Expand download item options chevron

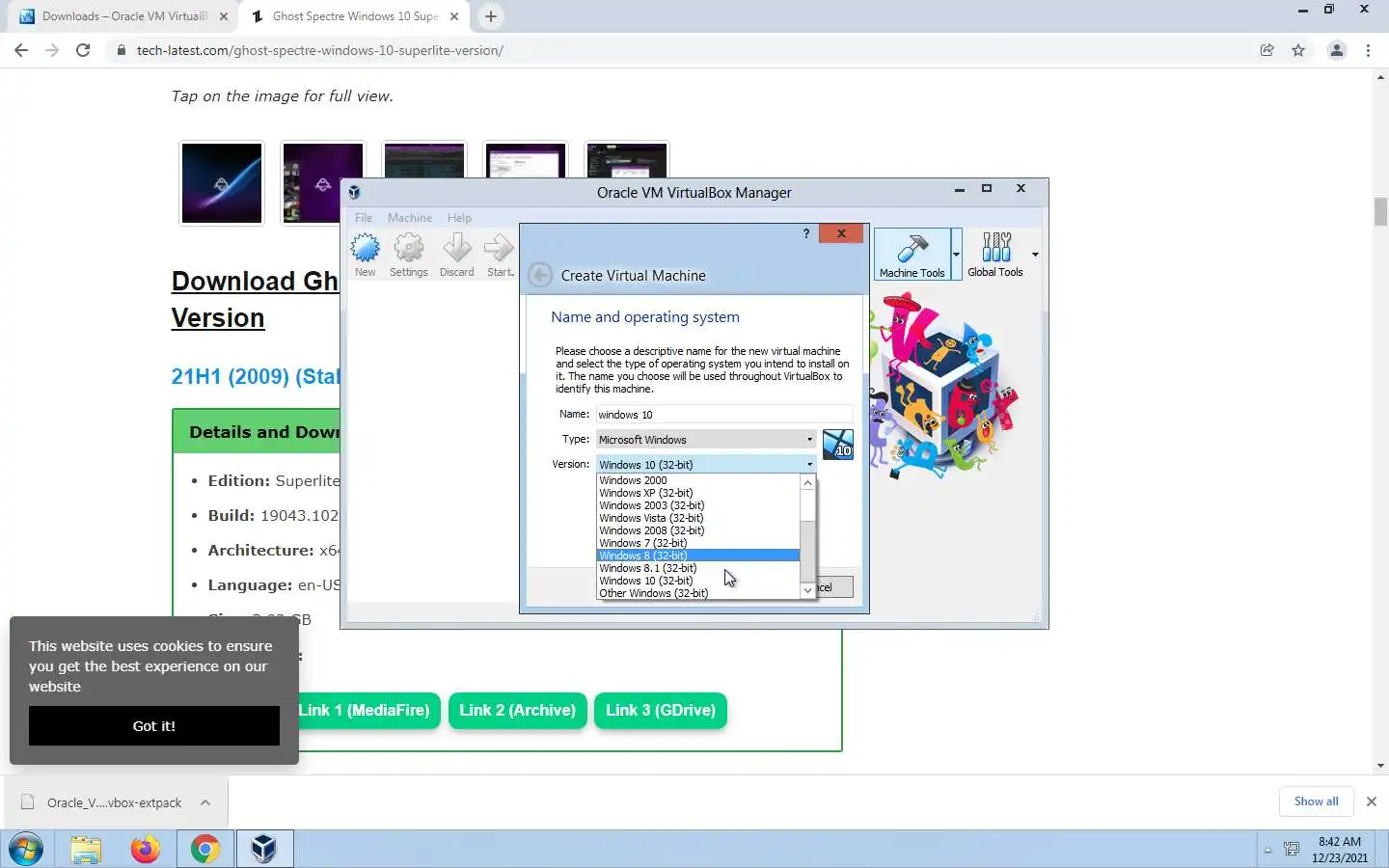205,802
